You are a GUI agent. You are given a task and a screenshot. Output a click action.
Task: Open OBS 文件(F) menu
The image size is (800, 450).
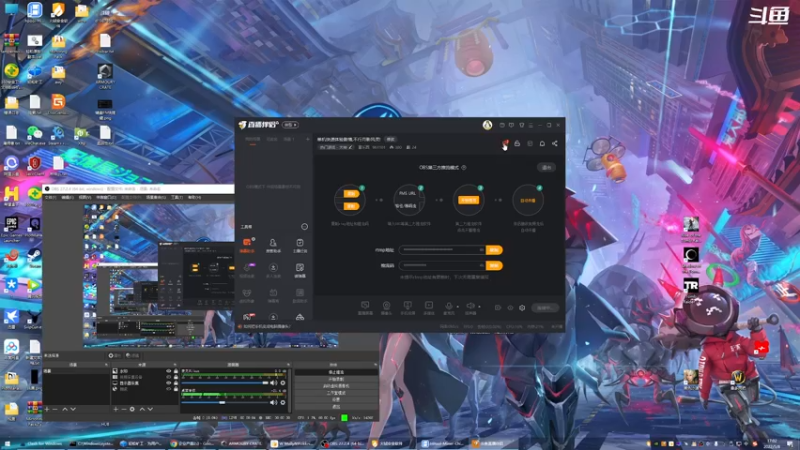tap(51, 197)
